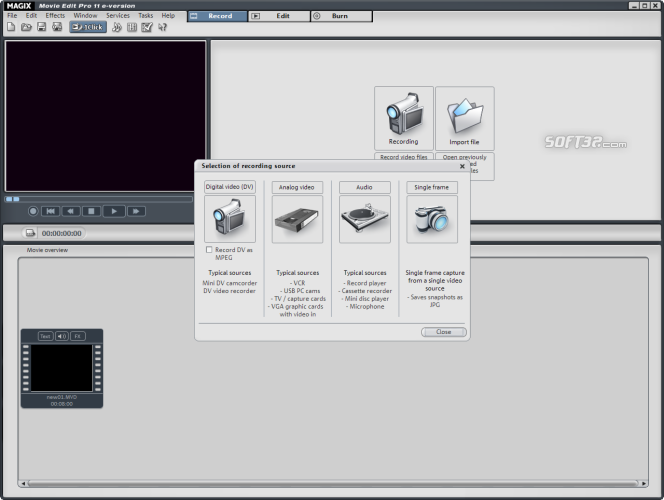Select the Analog video label button
Screen dimensions: 664x500
[297, 187]
